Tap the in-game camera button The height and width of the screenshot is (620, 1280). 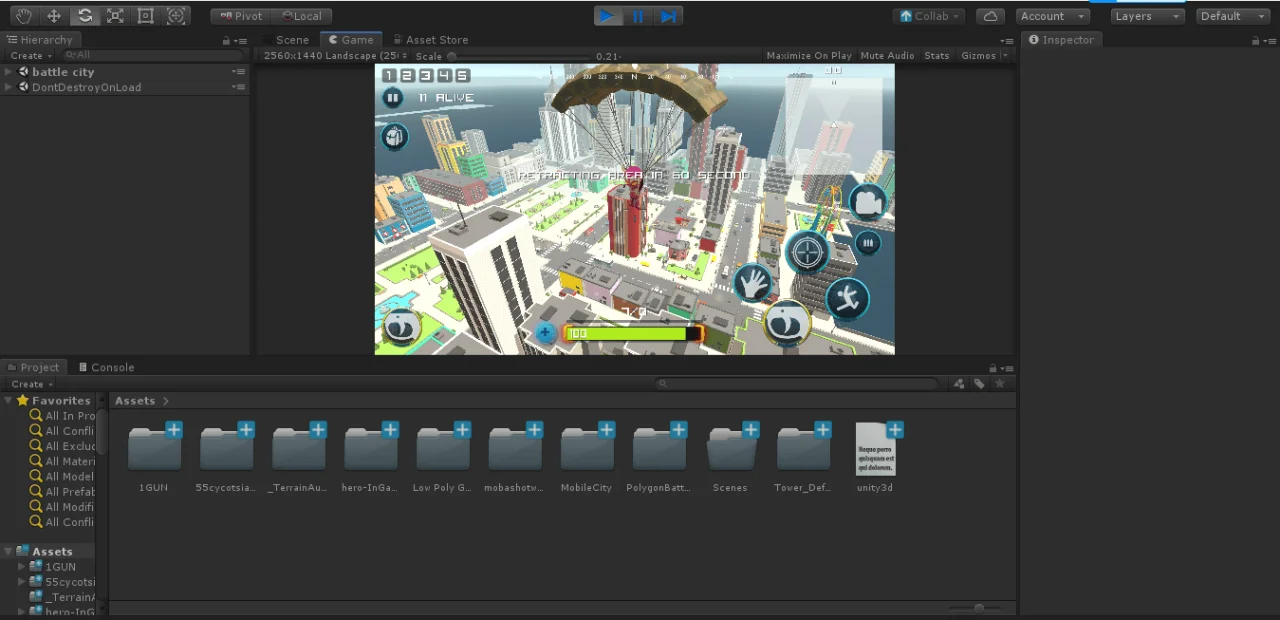coord(869,203)
